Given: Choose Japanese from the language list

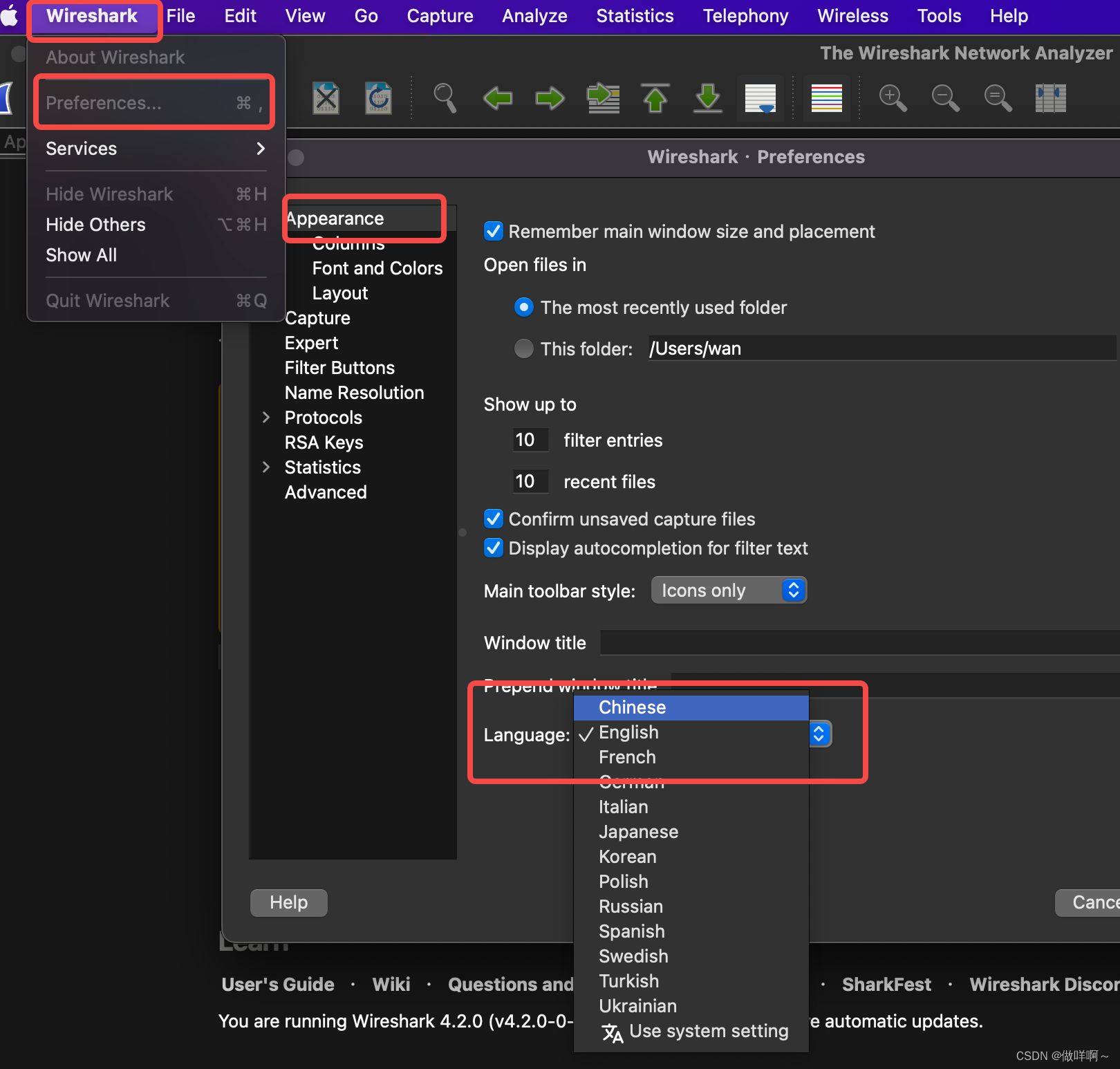Looking at the screenshot, I should click(691, 832).
